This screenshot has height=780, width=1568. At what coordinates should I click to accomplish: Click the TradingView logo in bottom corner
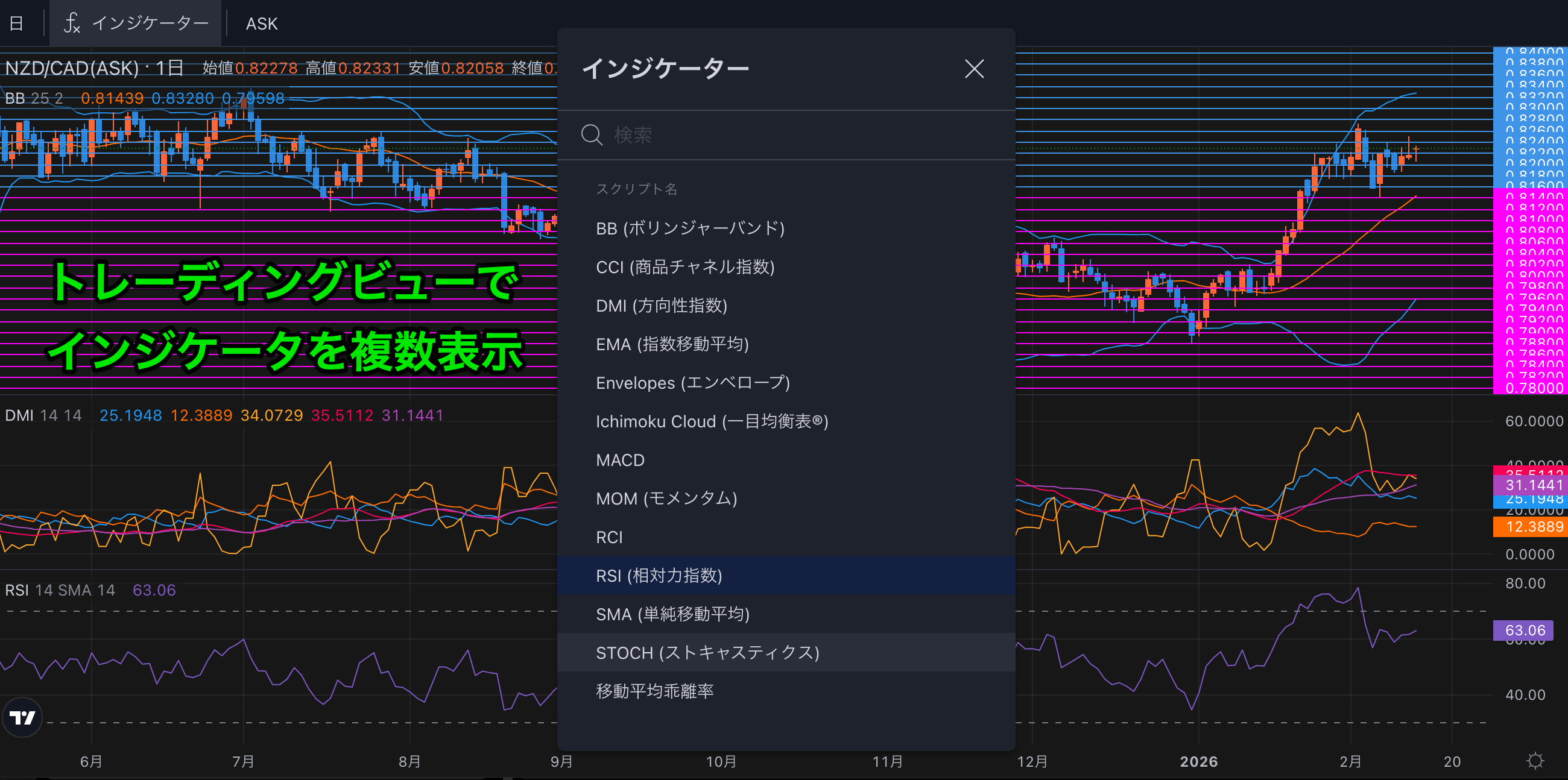point(22,717)
